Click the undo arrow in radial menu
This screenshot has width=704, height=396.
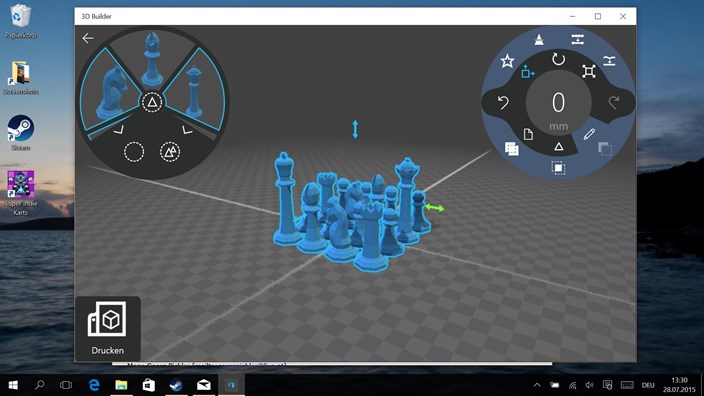(x=503, y=103)
